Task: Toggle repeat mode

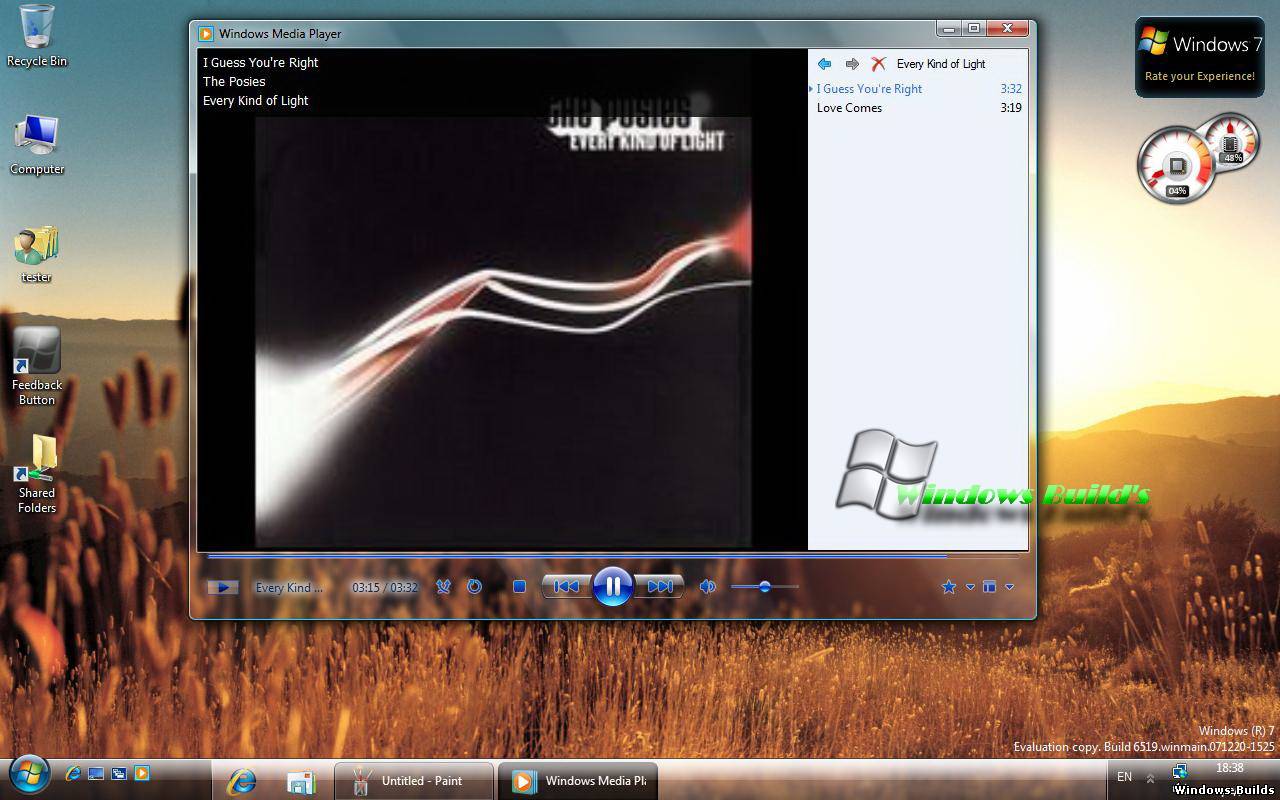Action: [x=475, y=587]
